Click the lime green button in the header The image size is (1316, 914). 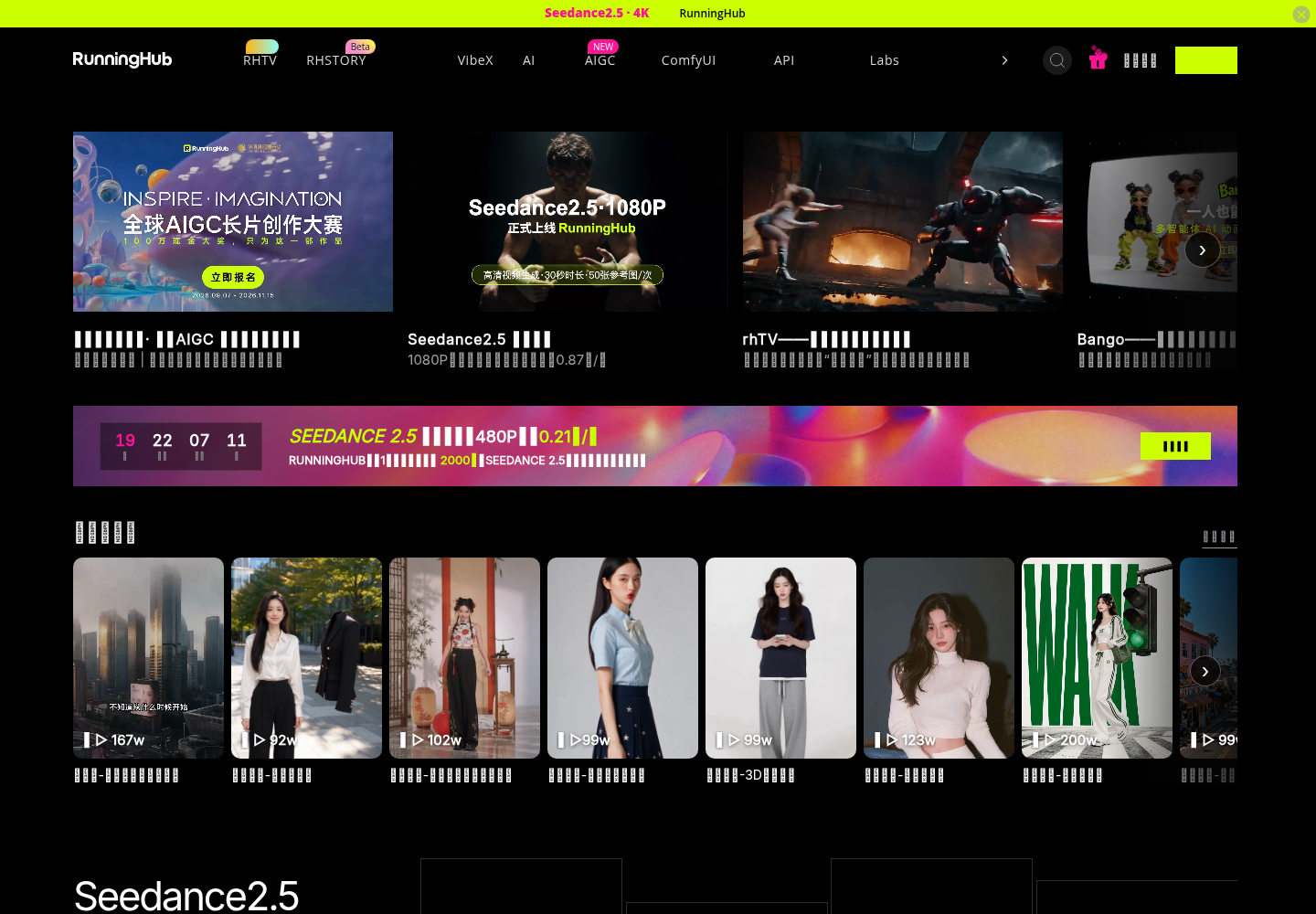(1206, 60)
